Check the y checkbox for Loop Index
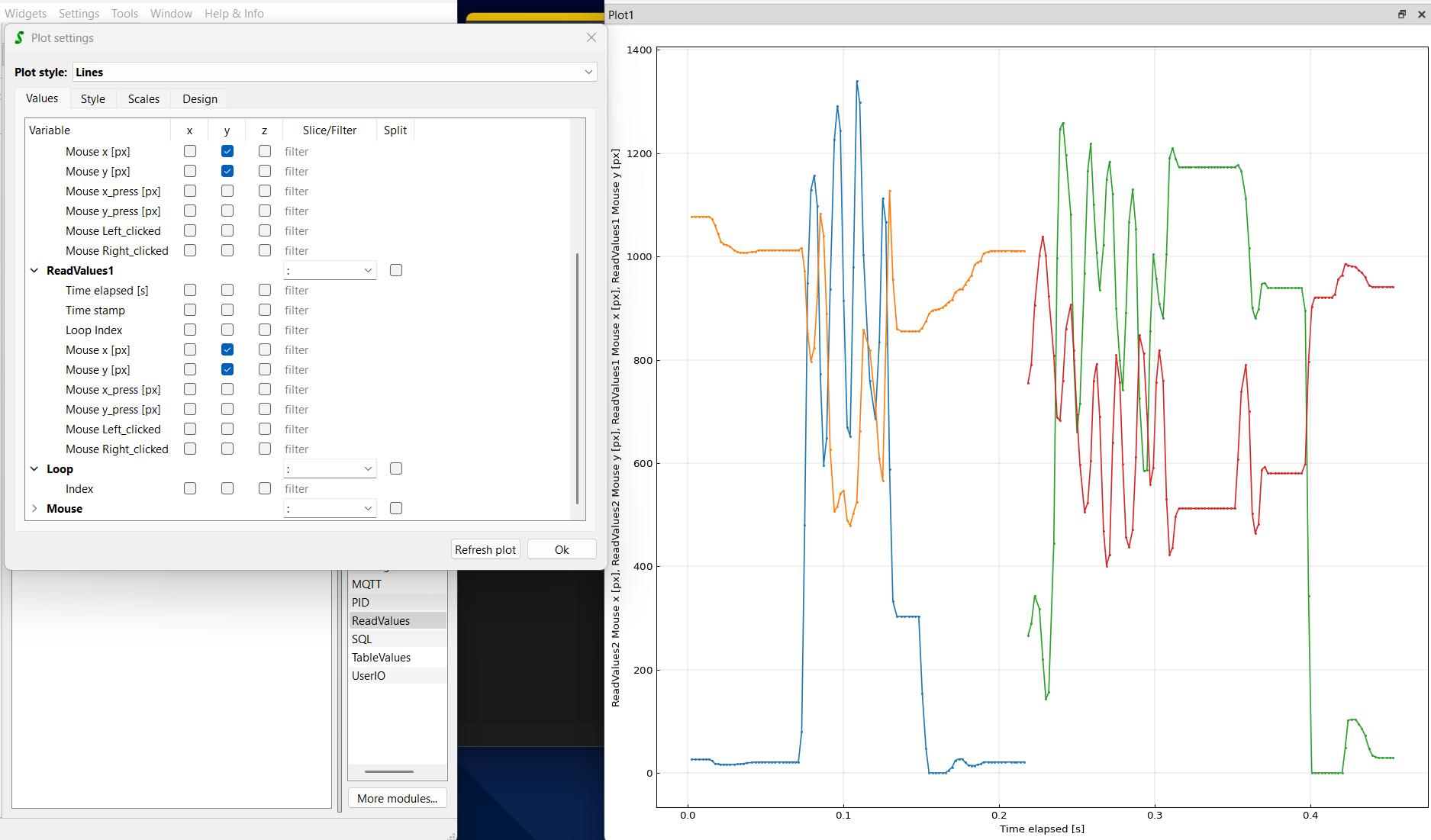Screen dimensions: 1431x840 pyautogui.click(x=227, y=330)
